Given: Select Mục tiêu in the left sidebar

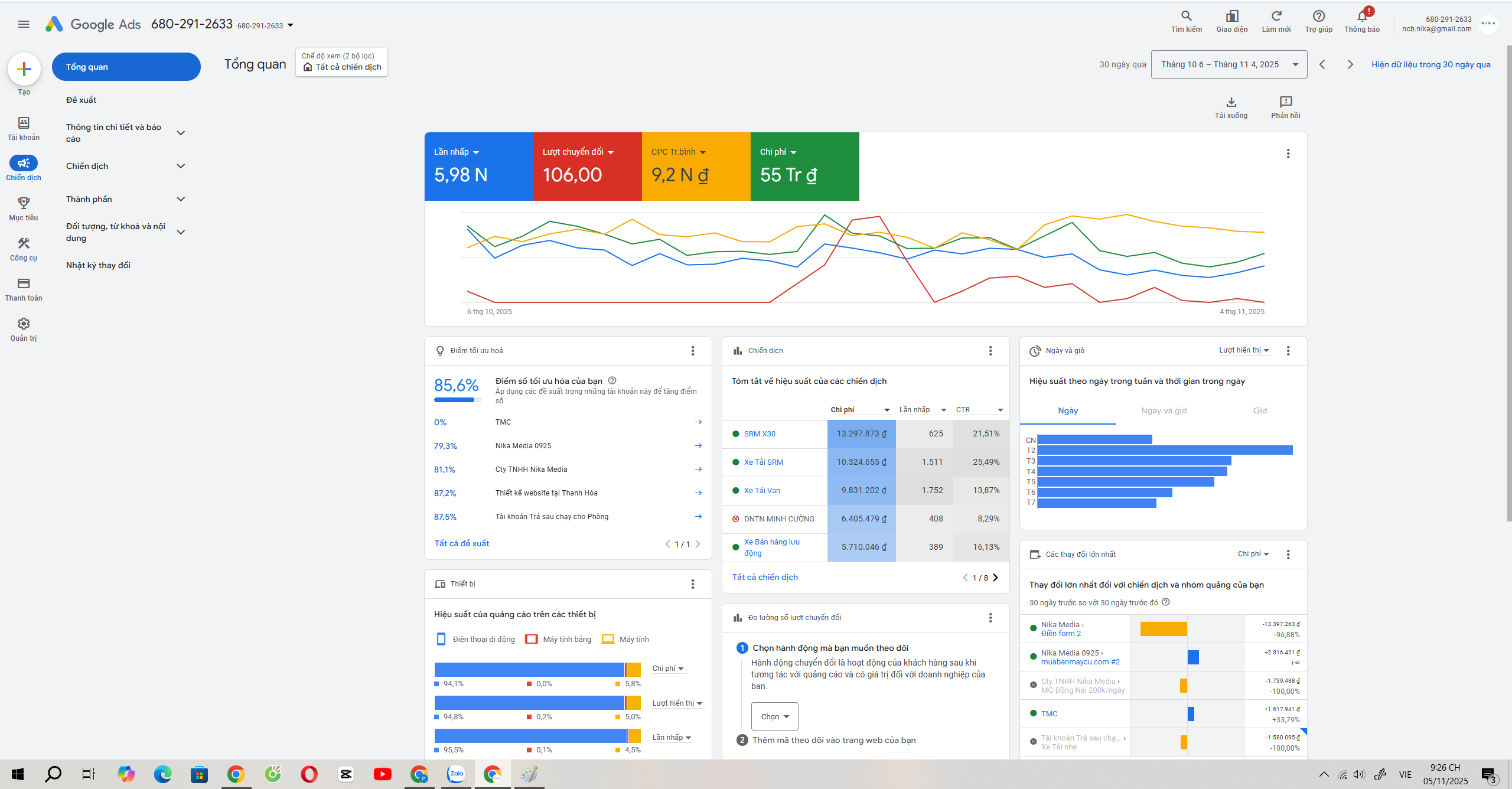Looking at the screenshot, I should (x=23, y=208).
